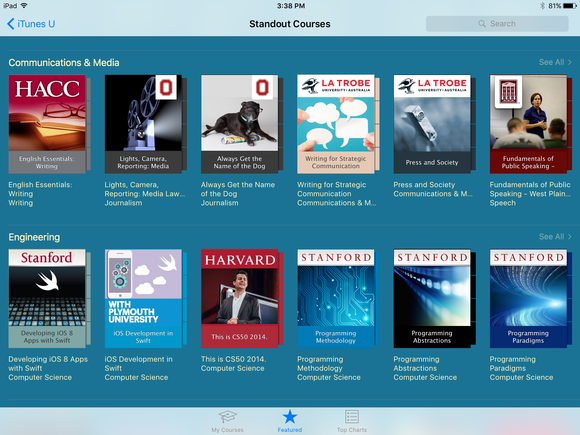The image size is (580, 435).
Task: Click the Engineering section heading
Action: point(34,237)
